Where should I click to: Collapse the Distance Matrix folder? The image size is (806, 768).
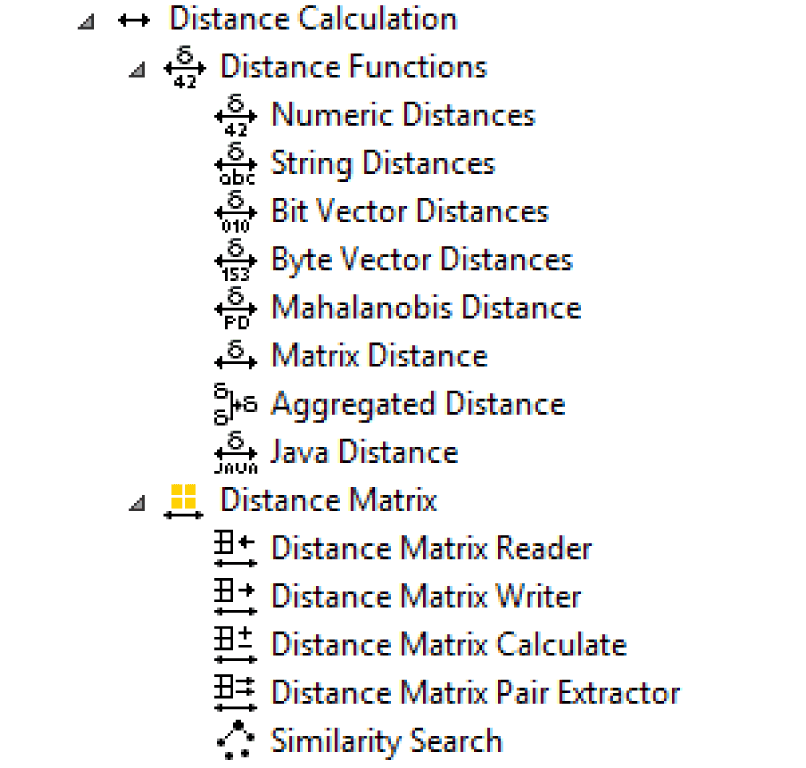(x=138, y=502)
